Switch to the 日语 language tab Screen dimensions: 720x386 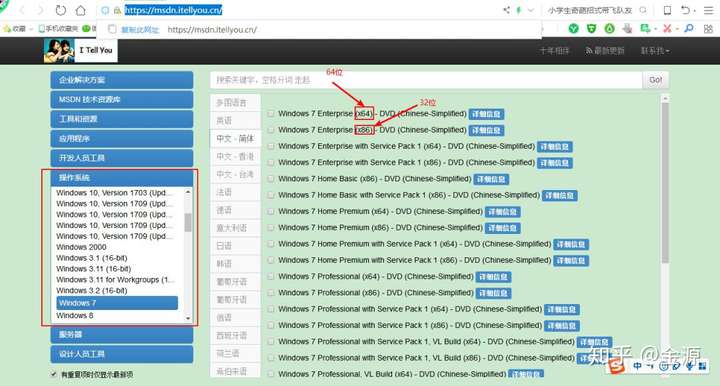click(x=235, y=246)
